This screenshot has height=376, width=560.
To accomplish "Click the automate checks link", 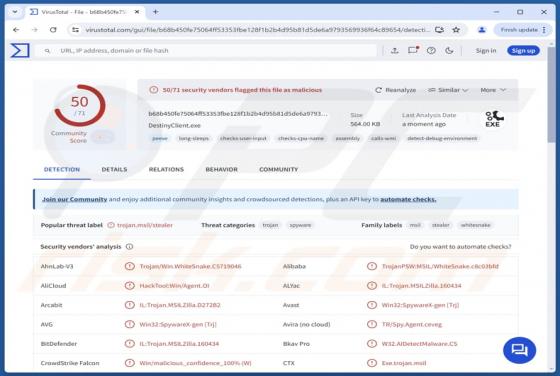I will (408, 199).
